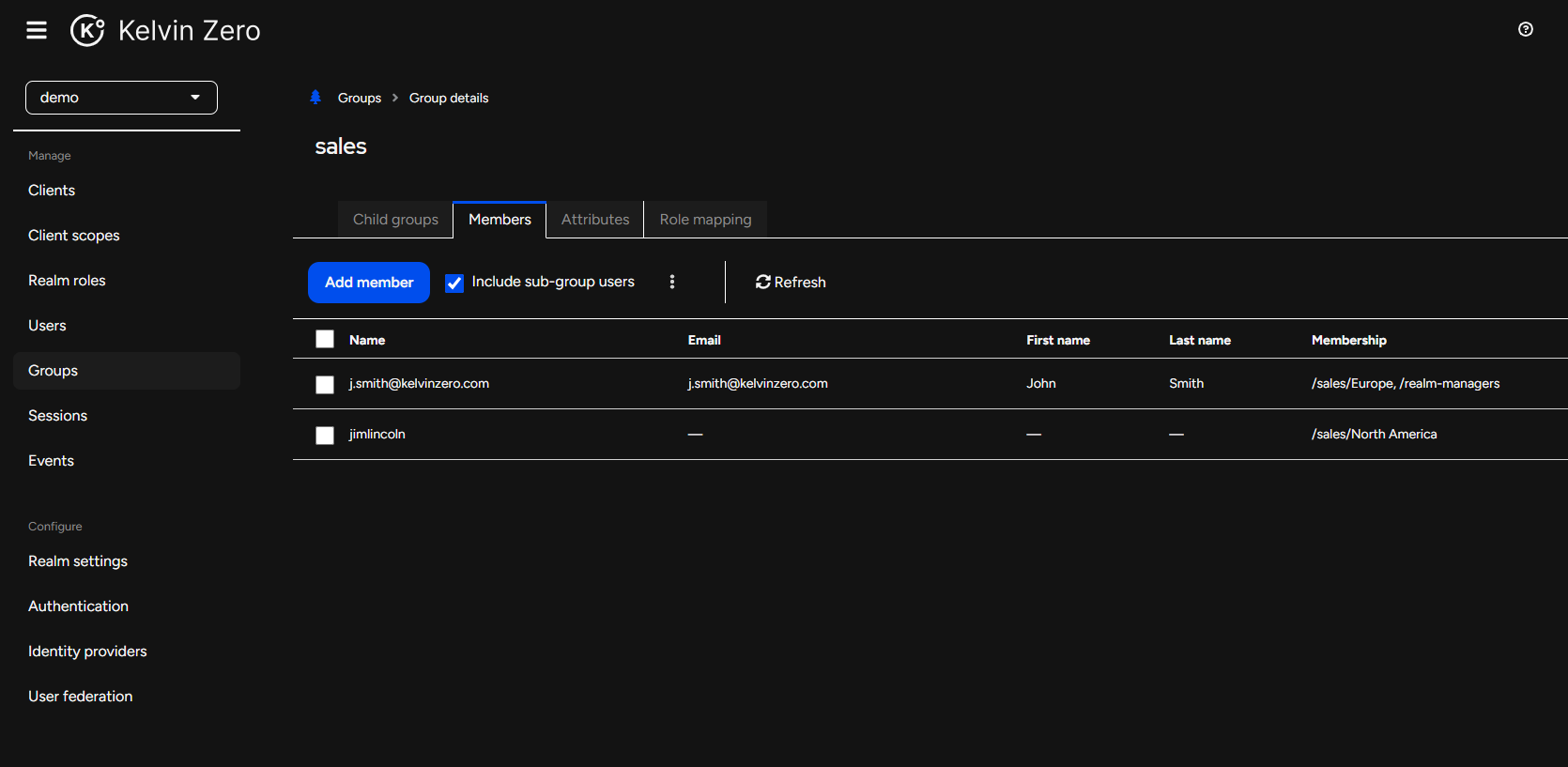Open the hamburger navigation menu

37,31
